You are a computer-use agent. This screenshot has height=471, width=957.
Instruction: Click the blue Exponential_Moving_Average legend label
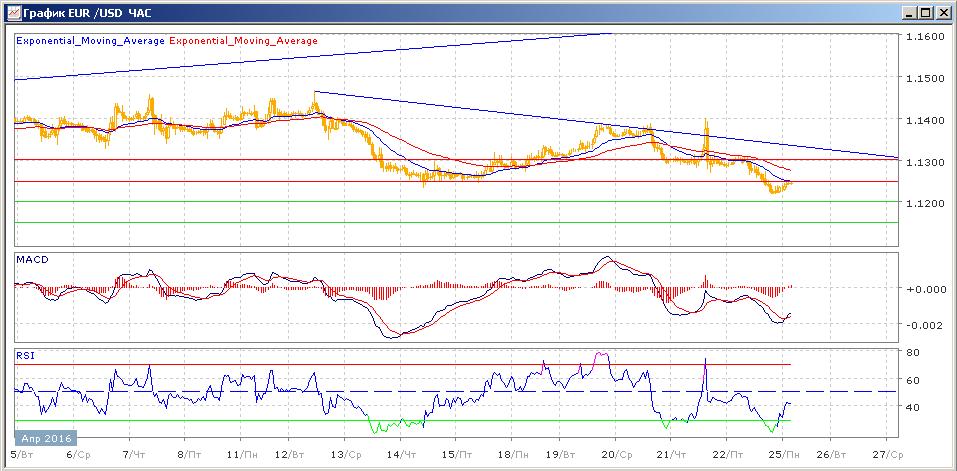point(90,41)
